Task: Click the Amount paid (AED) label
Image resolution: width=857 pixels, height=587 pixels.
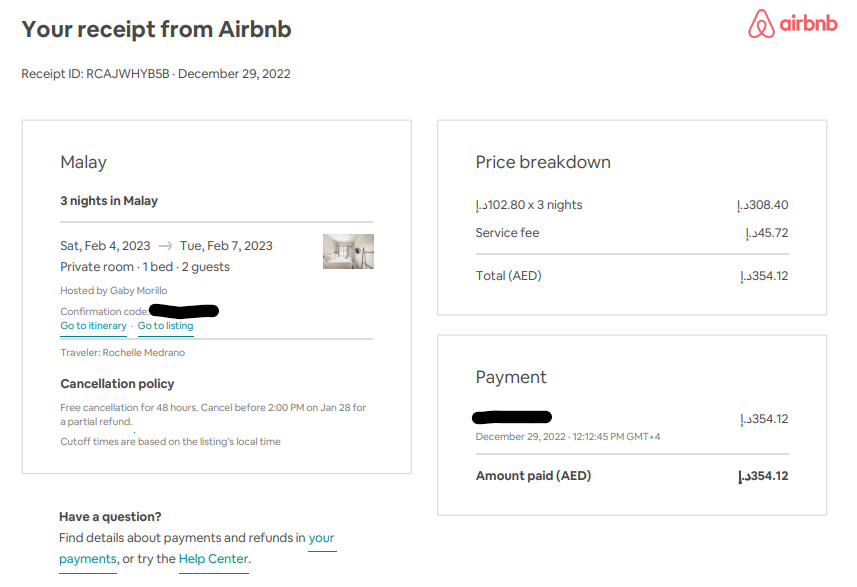Action: 533,476
